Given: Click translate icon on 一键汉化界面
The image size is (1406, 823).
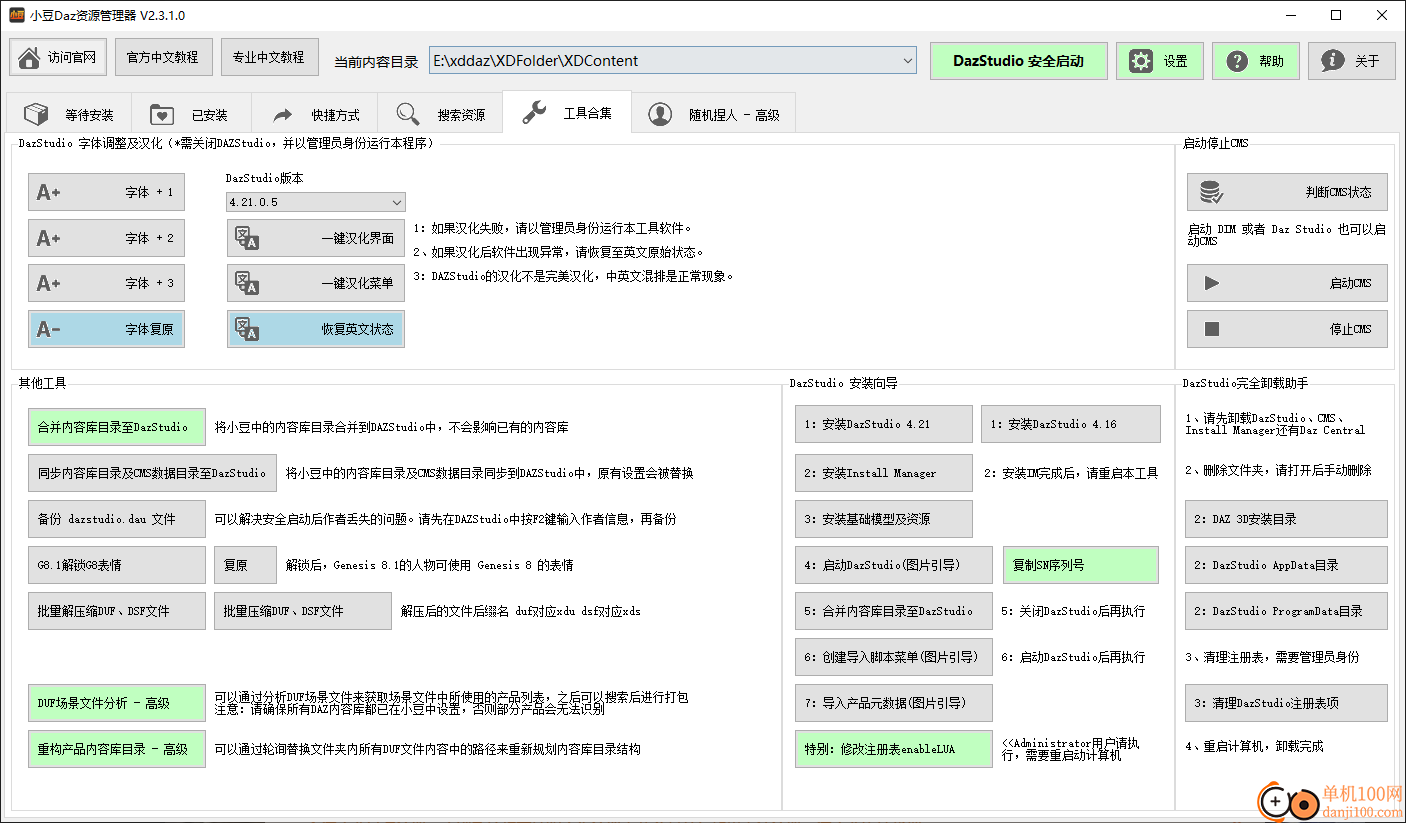Looking at the screenshot, I should [x=247, y=238].
